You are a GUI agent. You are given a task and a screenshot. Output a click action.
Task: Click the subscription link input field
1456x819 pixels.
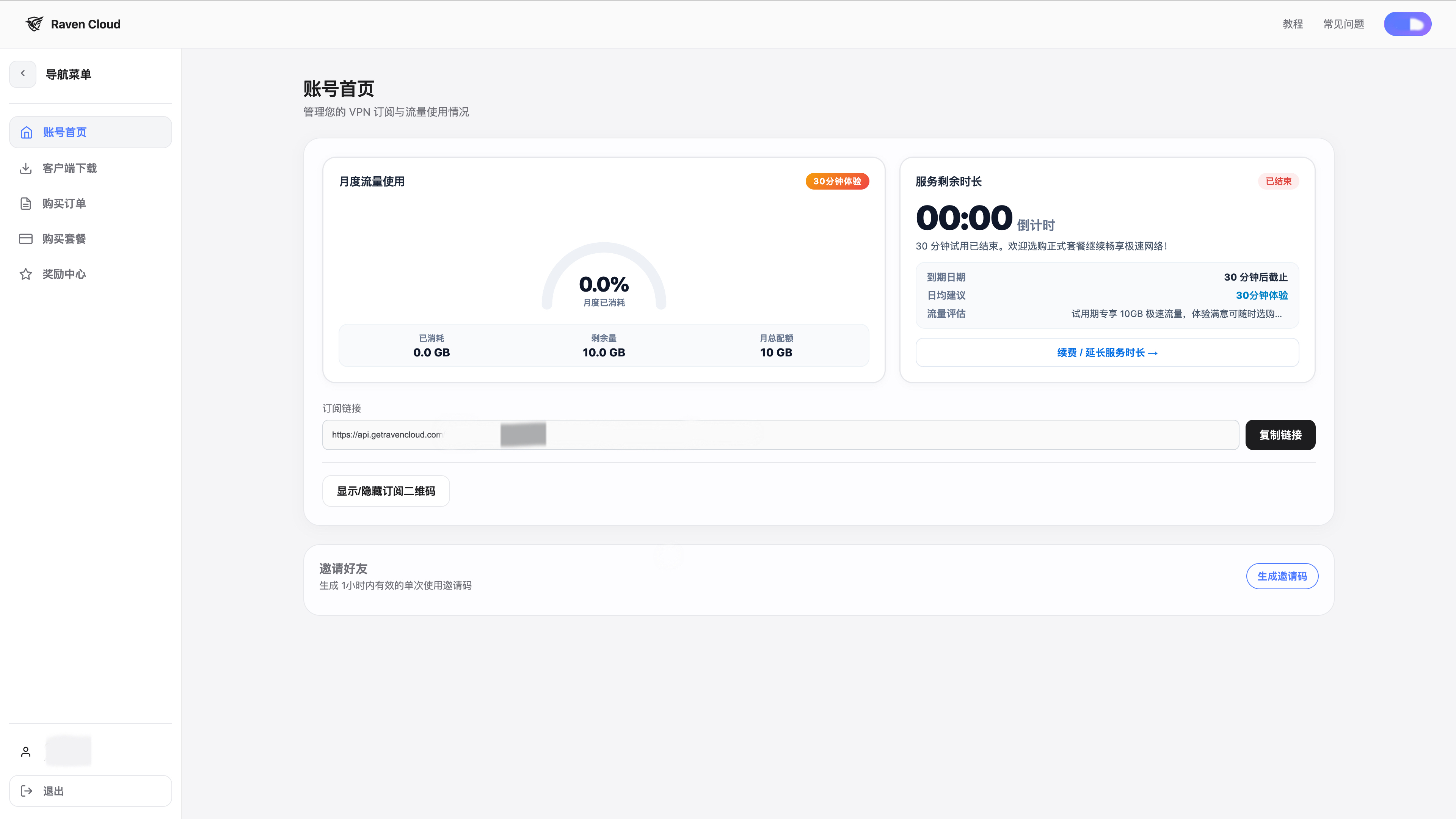click(x=781, y=435)
